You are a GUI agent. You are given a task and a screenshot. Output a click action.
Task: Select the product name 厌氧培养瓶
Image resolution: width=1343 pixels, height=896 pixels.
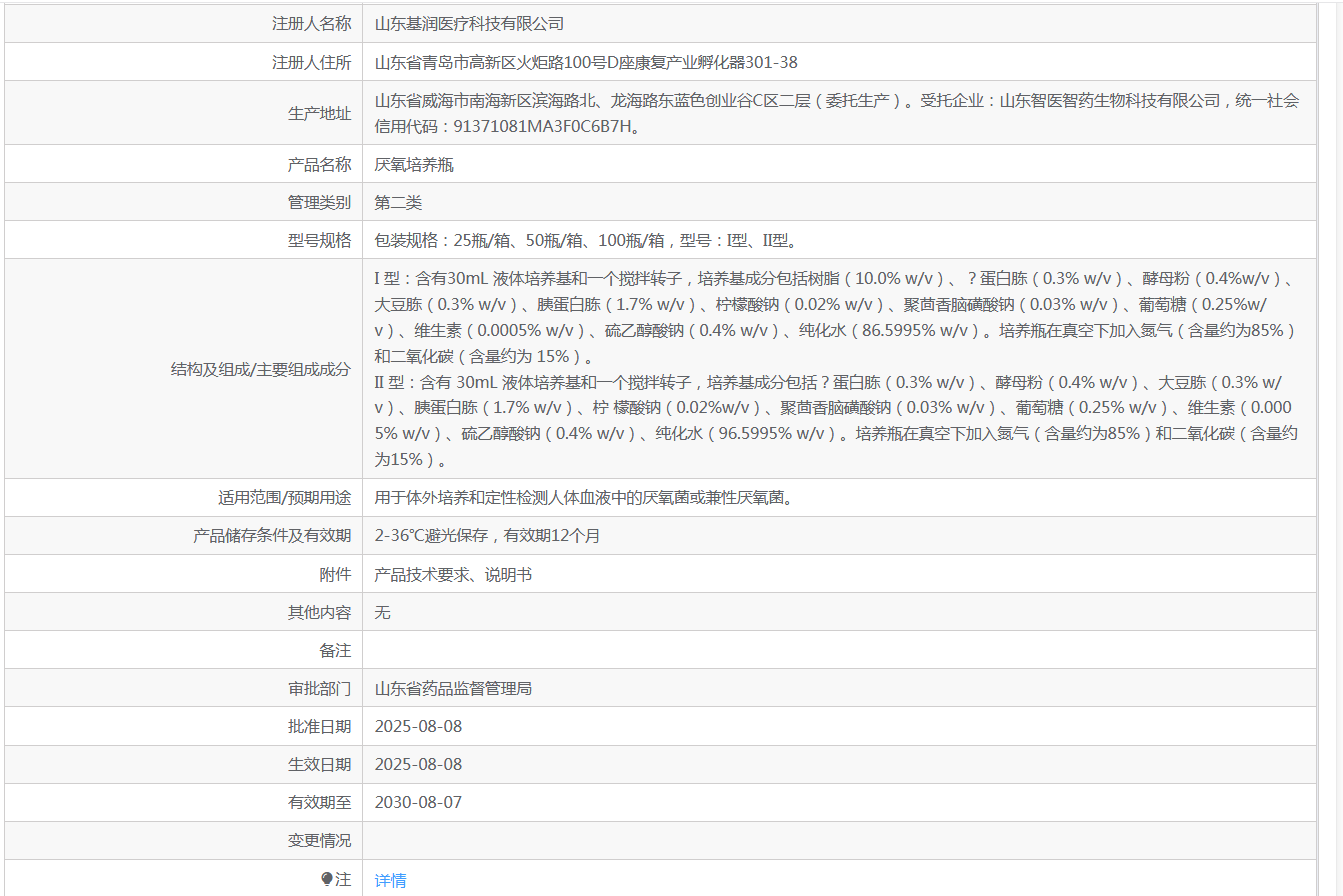pyautogui.click(x=414, y=164)
